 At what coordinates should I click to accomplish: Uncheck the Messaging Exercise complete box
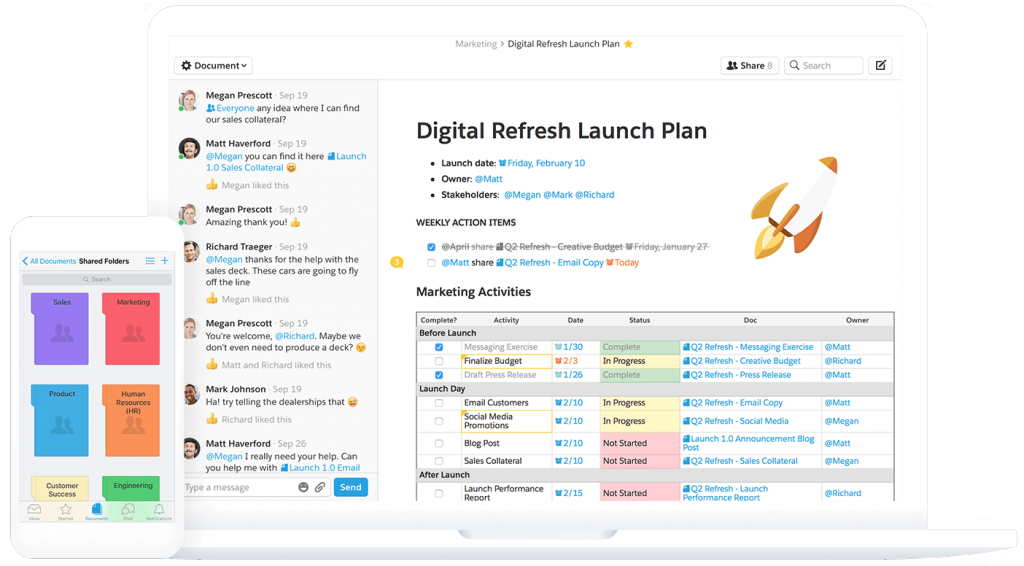(x=439, y=347)
